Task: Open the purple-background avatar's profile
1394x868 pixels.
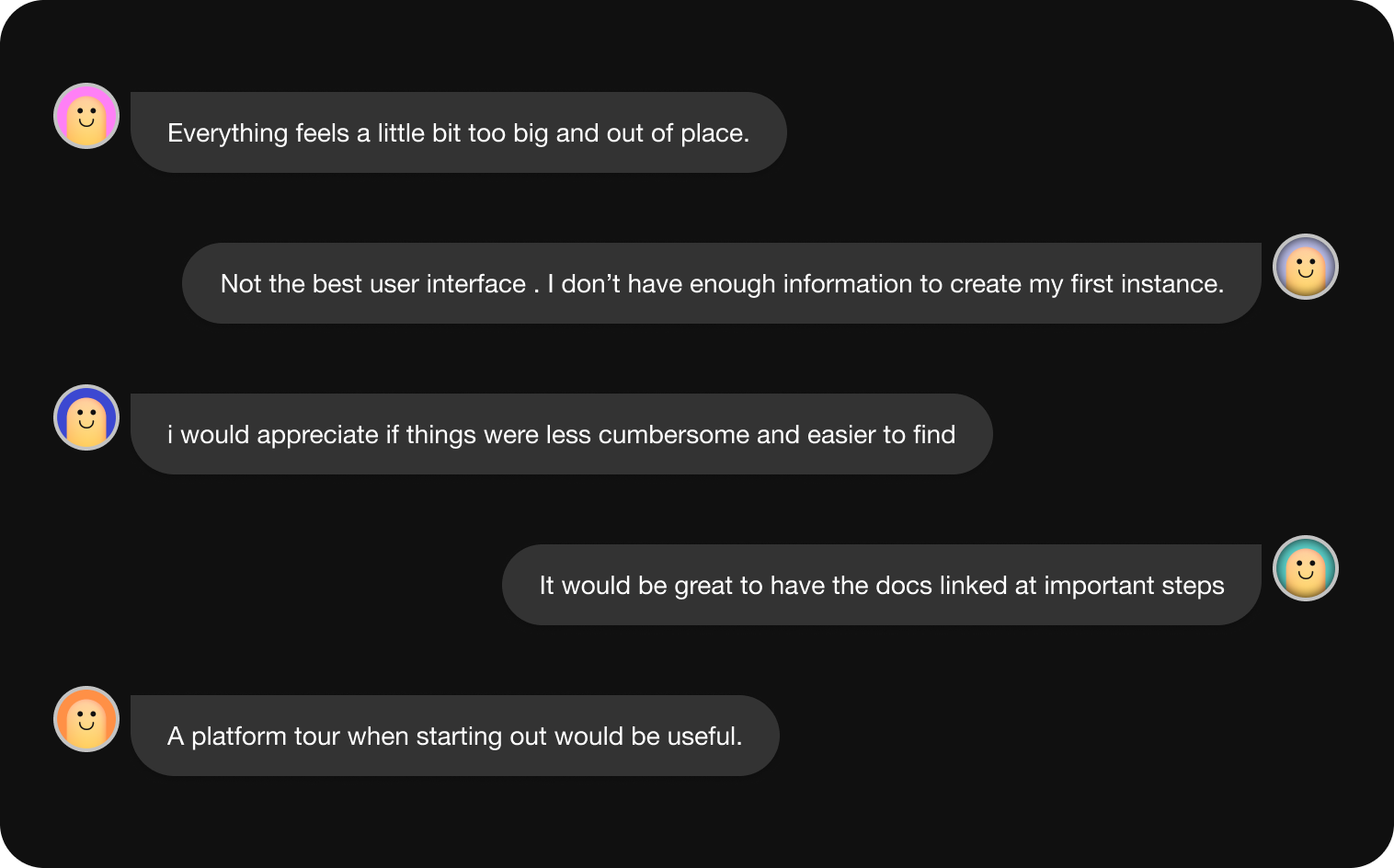Action: coord(1305,267)
